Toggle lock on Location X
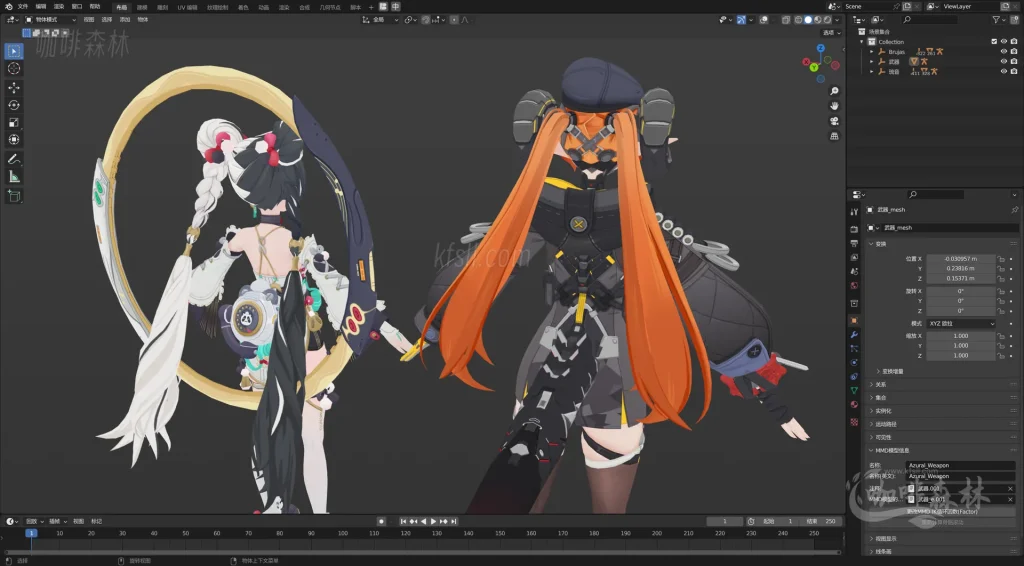The image size is (1024, 566). pyautogui.click(x=1001, y=259)
